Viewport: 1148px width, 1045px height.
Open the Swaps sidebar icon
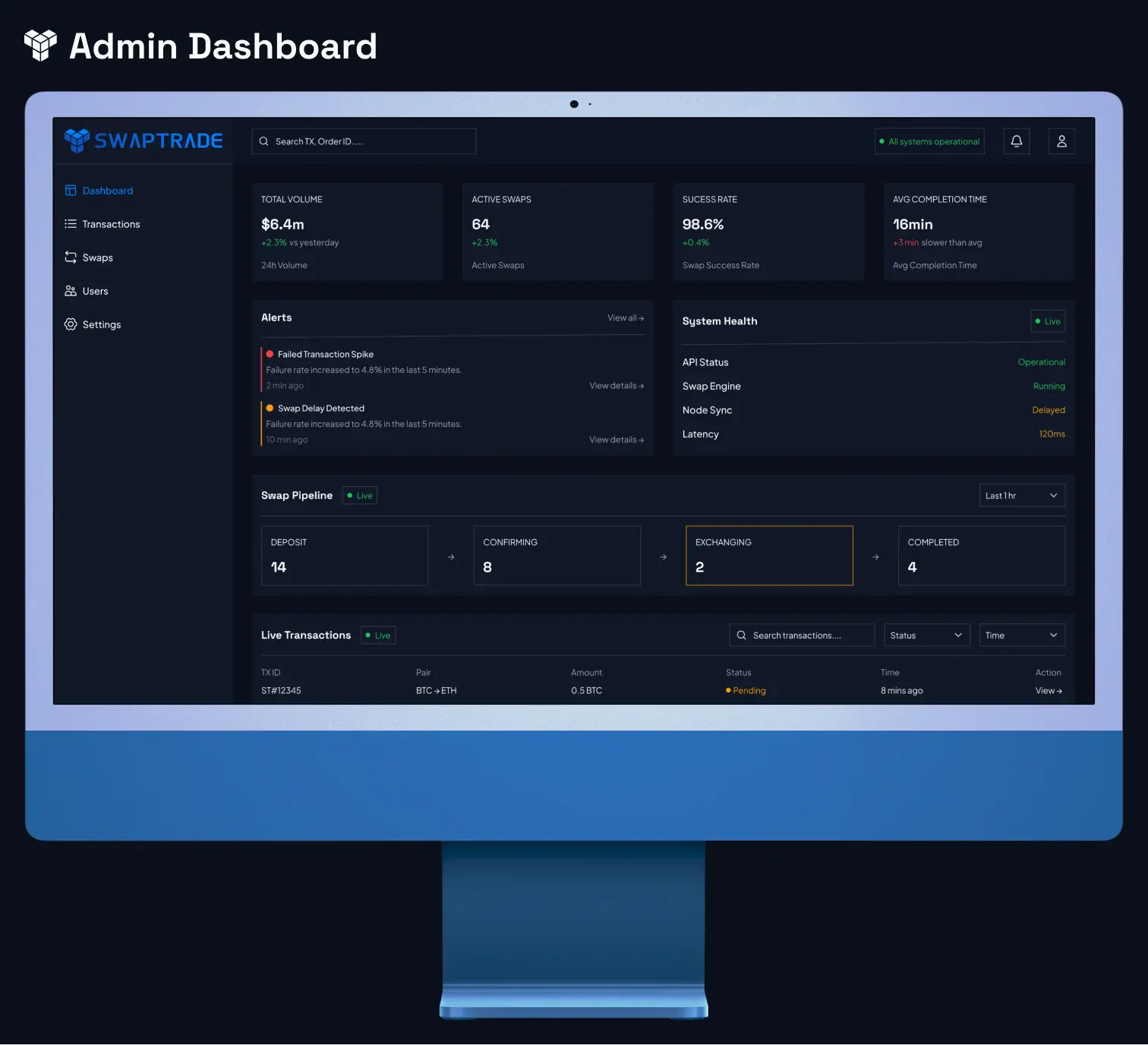(70, 257)
